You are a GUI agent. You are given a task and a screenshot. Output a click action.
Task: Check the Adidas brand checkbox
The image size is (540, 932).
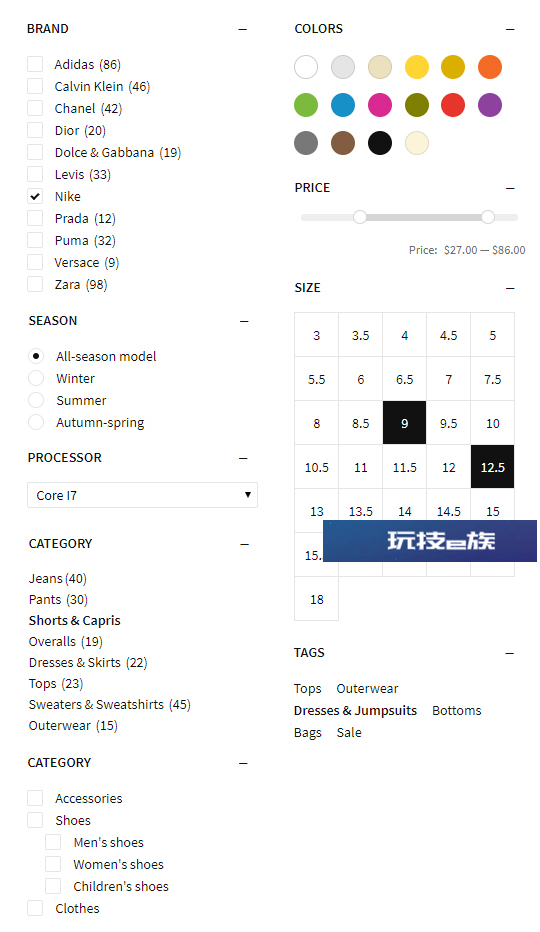(35, 64)
